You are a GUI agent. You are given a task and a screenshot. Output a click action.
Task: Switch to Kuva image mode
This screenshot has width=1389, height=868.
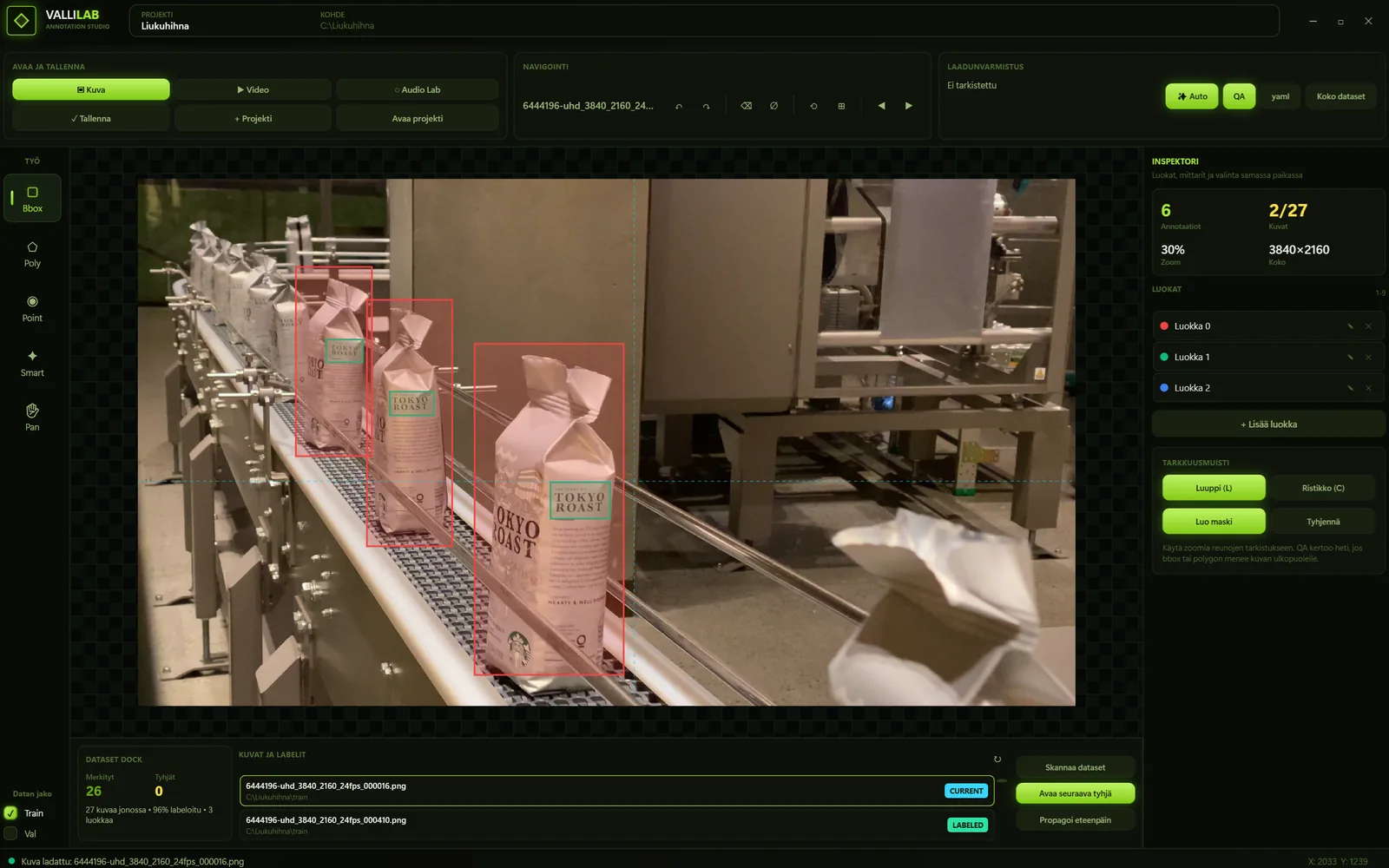91,89
